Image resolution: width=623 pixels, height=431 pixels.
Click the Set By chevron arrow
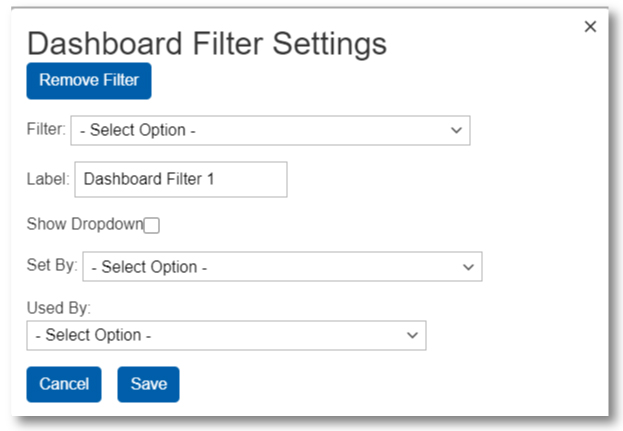click(x=468, y=267)
